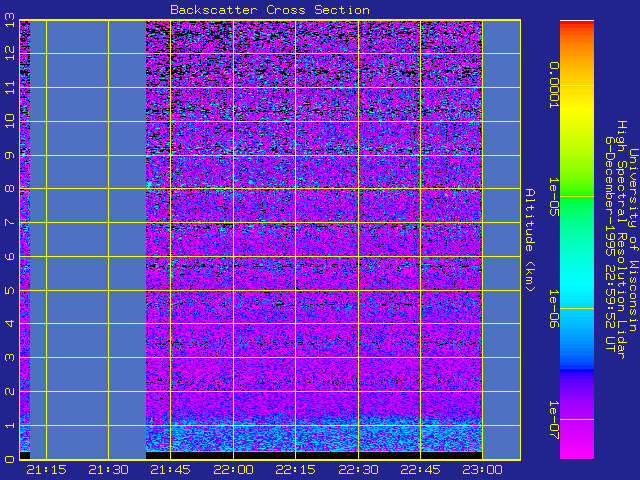Click the altitude tick label 5

10,290
